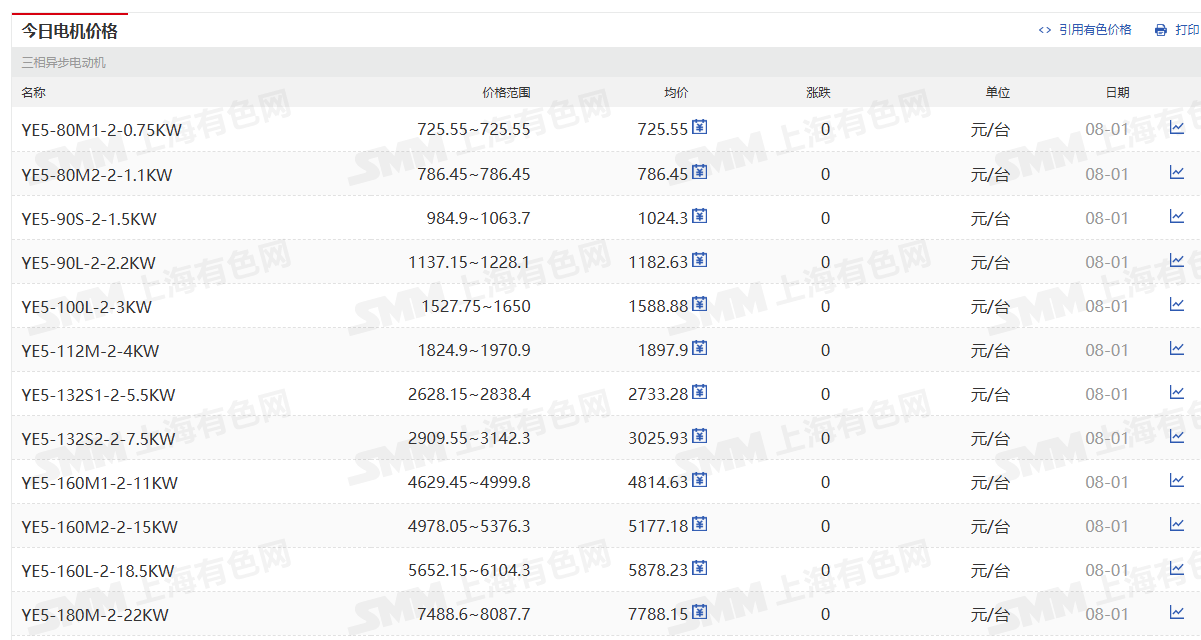Open price chart for YE5-160M1-2-11KW
The image size is (1201, 640).
[1177, 480]
